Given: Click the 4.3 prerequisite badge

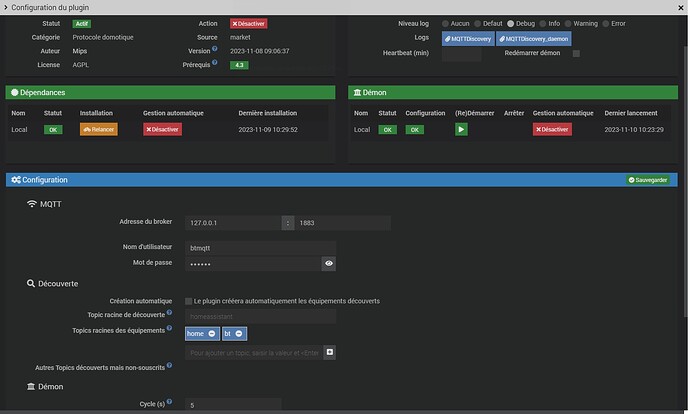Looking at the screenshot, I should tap(239, 65).
